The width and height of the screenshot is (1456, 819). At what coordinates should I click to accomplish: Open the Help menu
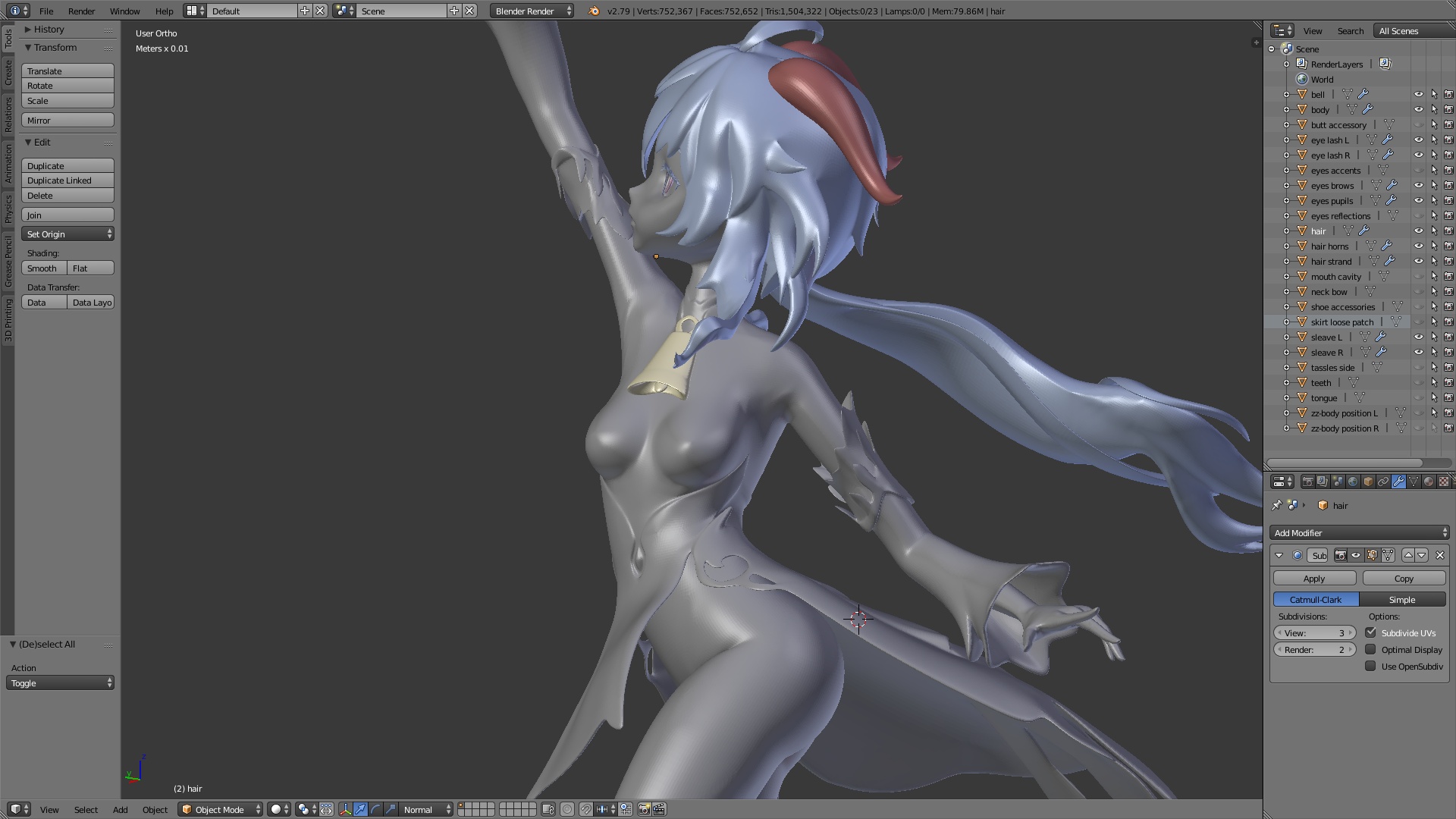click(x=164, y=11)
